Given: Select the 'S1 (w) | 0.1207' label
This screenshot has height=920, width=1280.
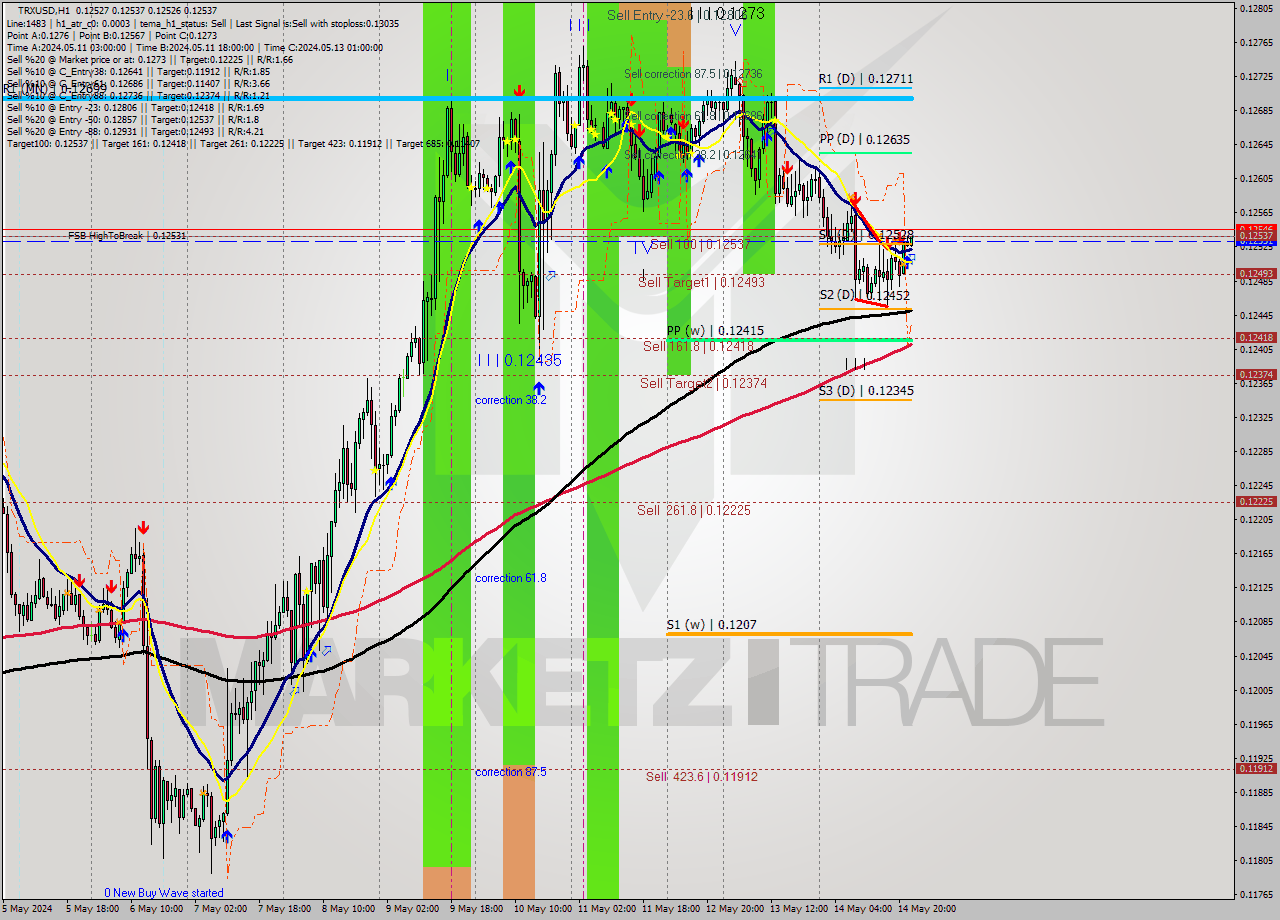Looking at the screenshot, I should (x=711, y=625).
